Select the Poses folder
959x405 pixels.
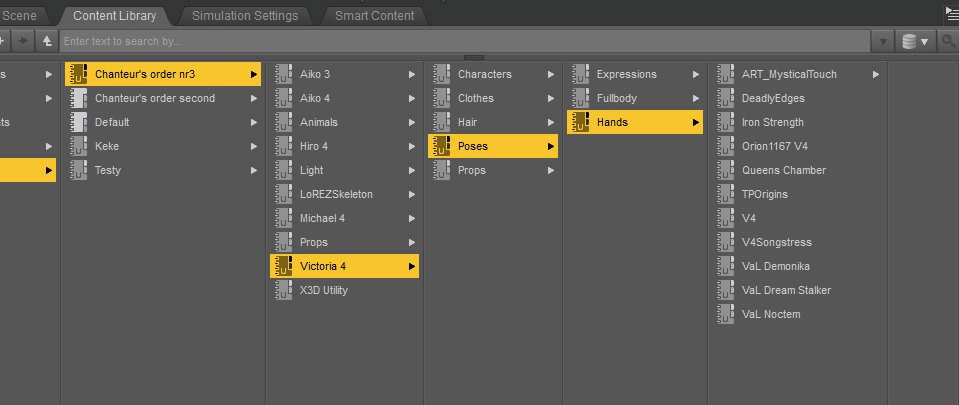(x=493, y=146)
